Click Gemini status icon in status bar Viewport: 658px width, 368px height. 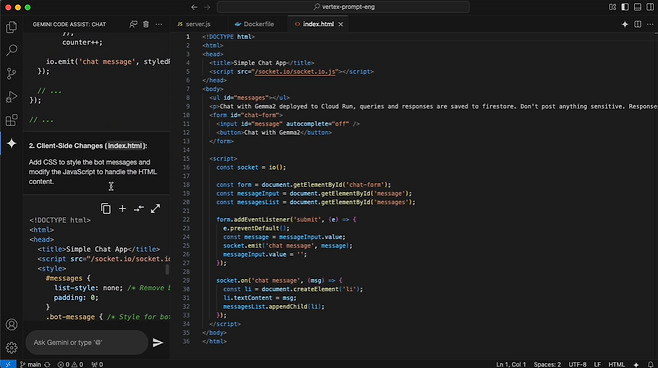pos(636,364)
